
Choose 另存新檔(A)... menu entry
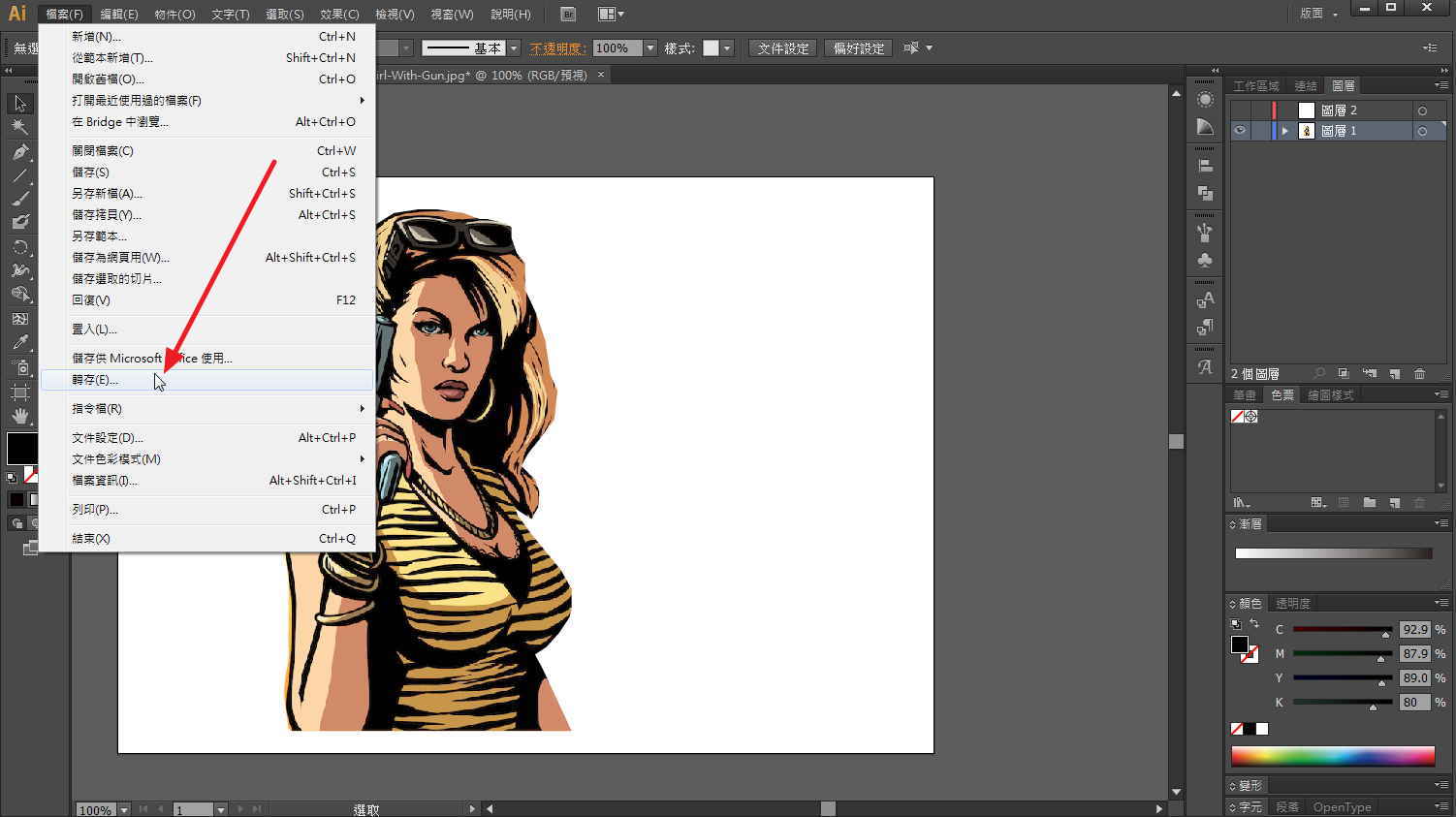206,194
